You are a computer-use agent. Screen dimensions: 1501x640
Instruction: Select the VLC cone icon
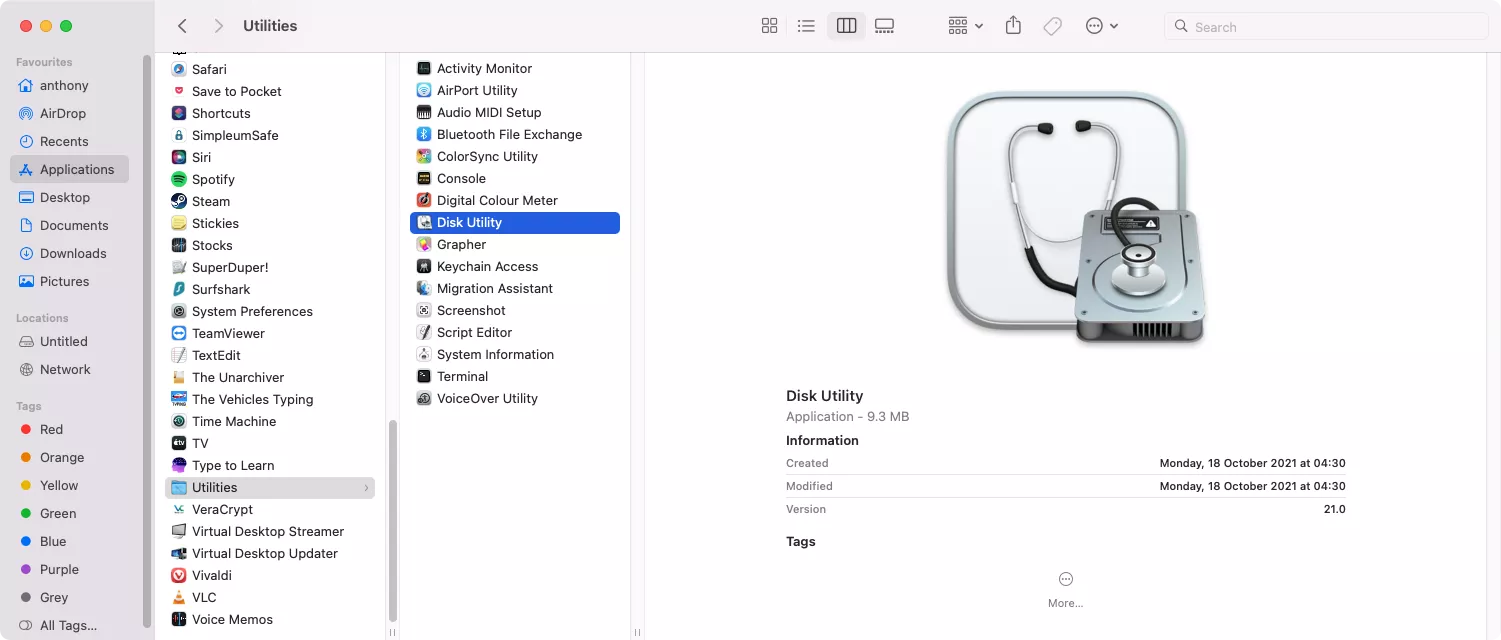(179, 597)
